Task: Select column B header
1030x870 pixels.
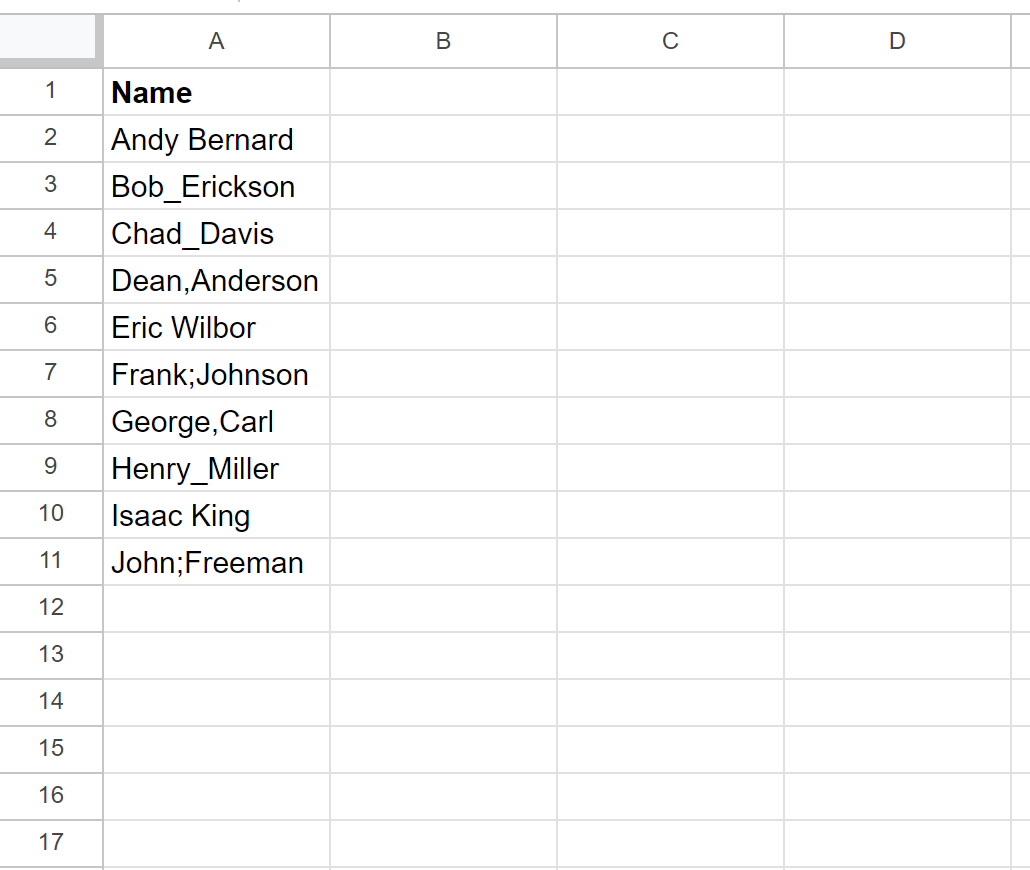Action: tap(443, 41)
